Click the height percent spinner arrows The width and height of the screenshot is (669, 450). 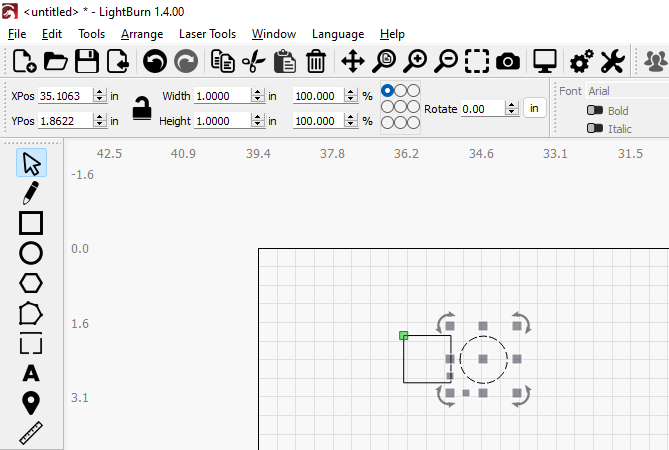coord(351,121)
